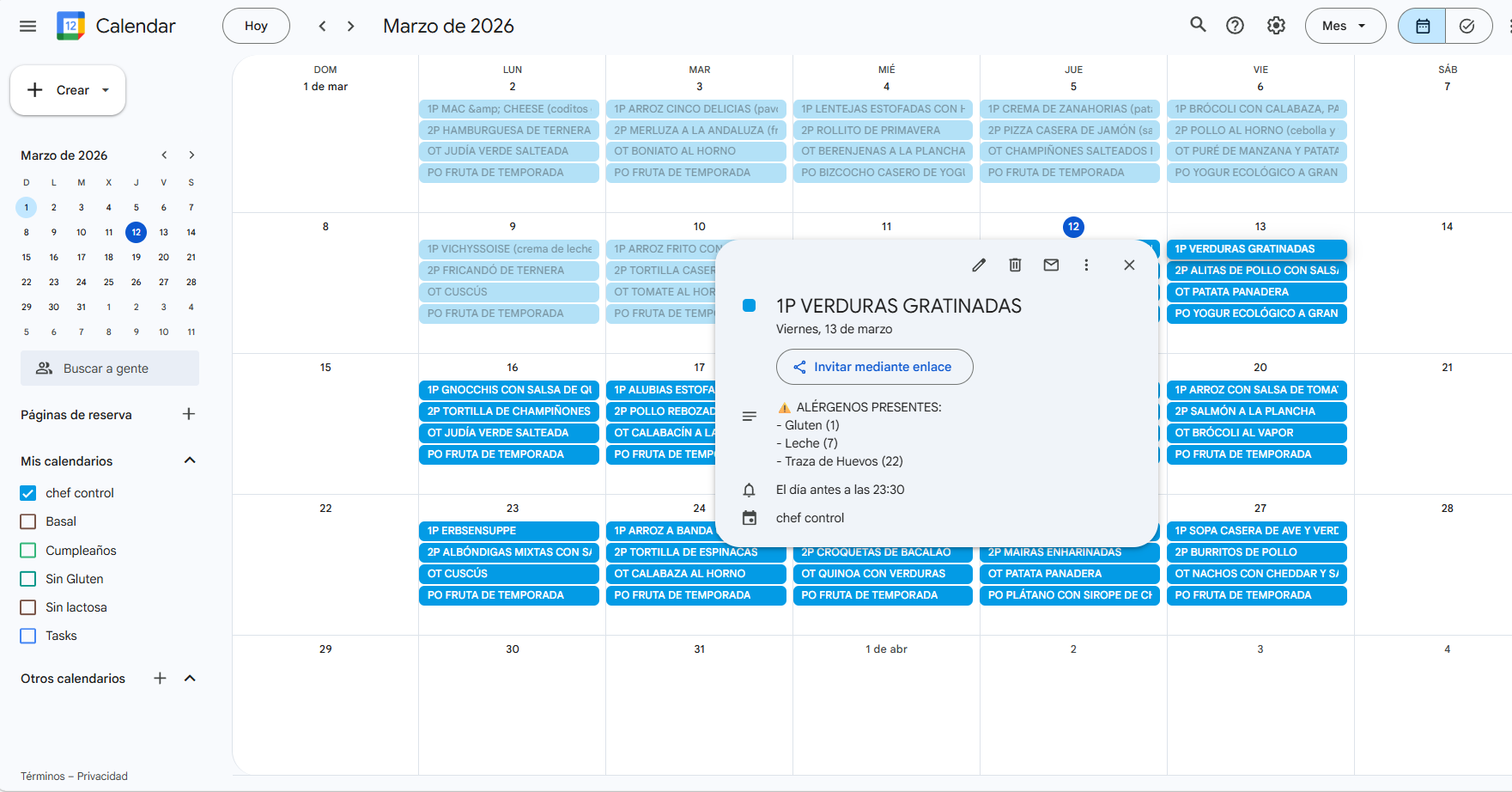This screenshot has width=1512, height=792.
Task: Open the settings gear menu
Action: point(1276,26)
